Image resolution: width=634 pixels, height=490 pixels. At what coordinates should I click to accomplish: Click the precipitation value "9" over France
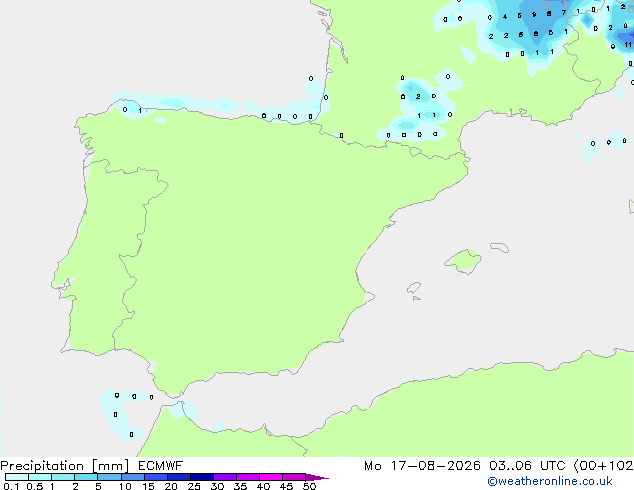534,15
